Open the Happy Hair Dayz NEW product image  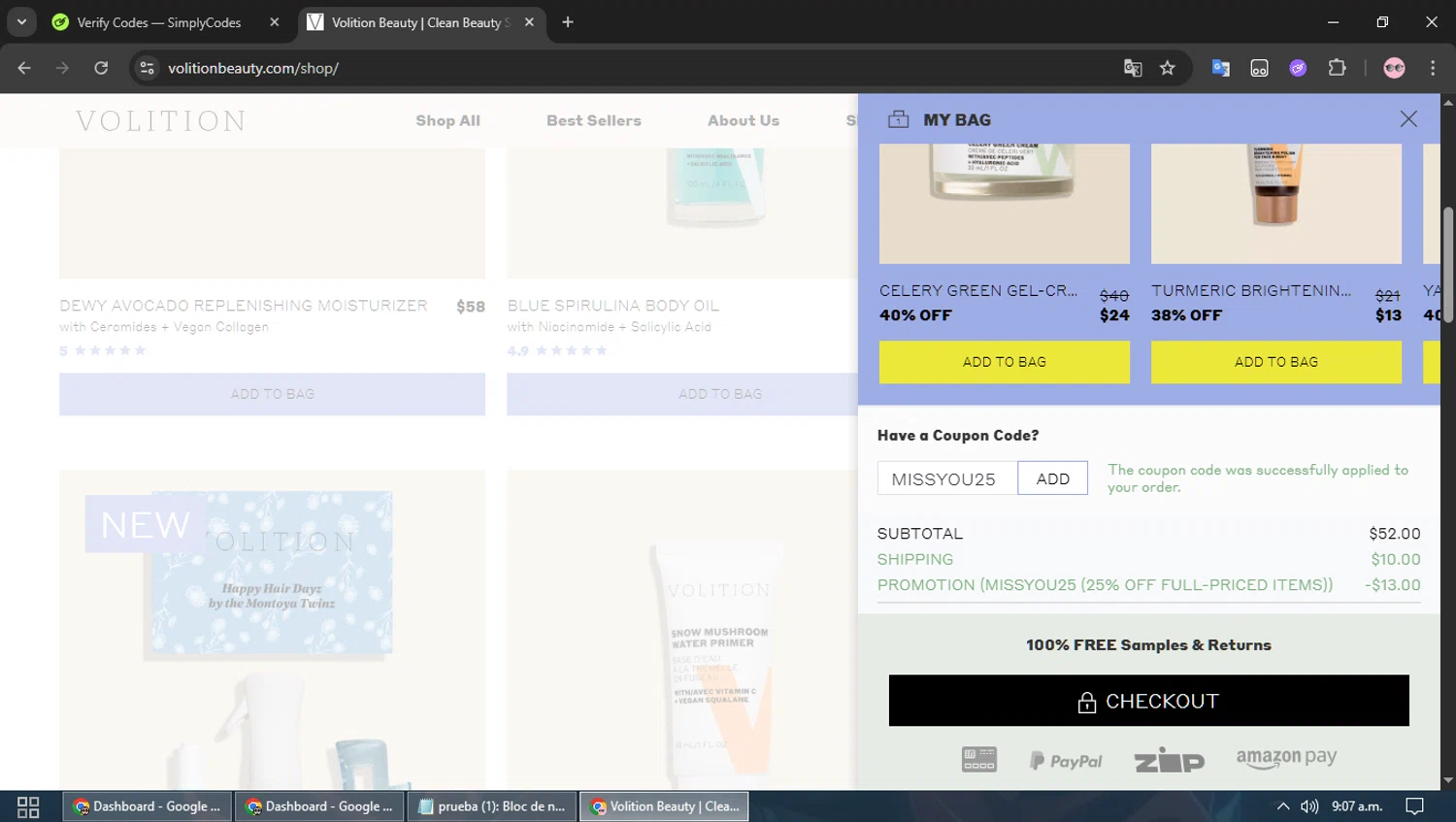tap(273, 630)
